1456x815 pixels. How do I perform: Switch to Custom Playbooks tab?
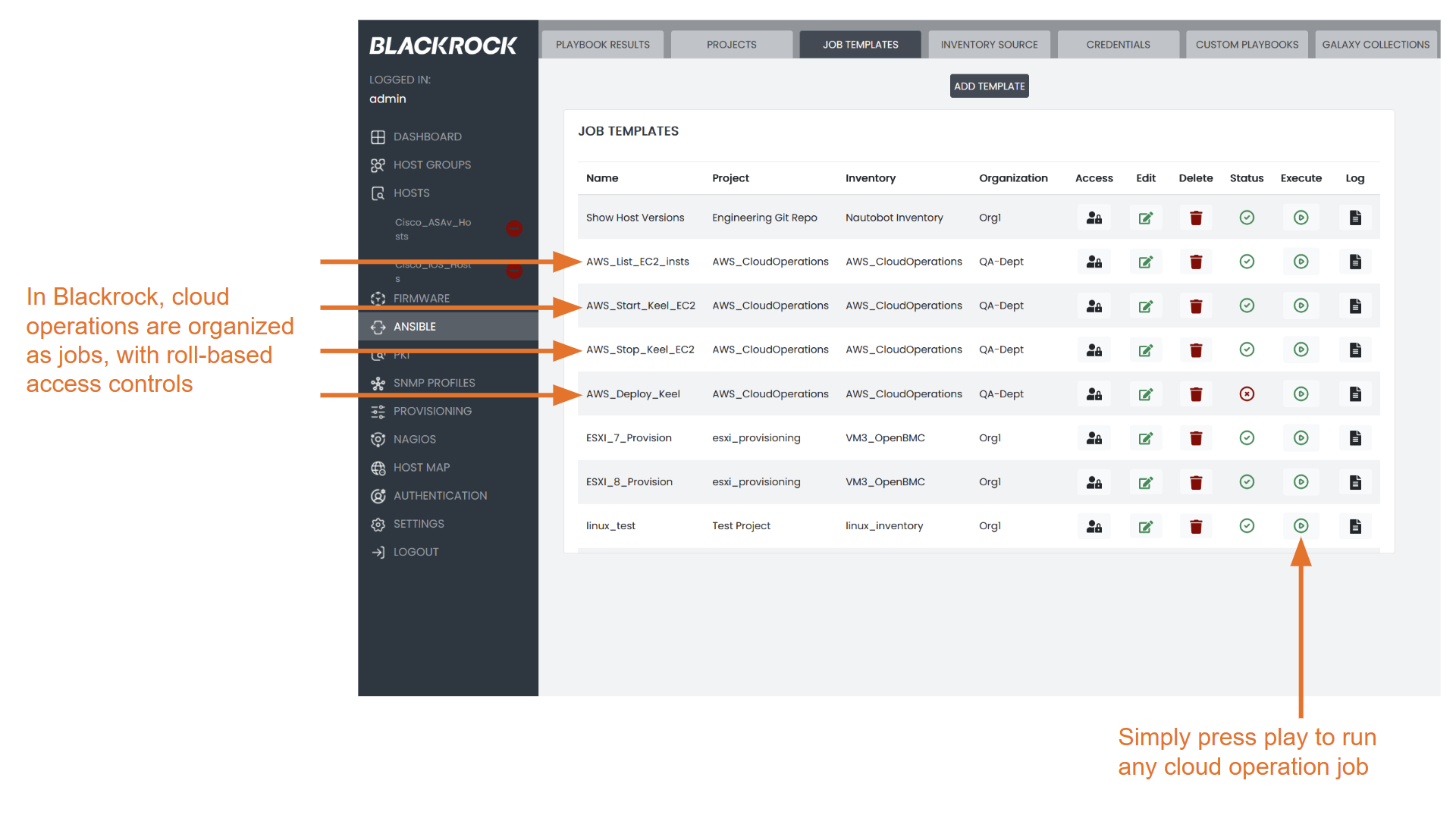(1247, 45)
